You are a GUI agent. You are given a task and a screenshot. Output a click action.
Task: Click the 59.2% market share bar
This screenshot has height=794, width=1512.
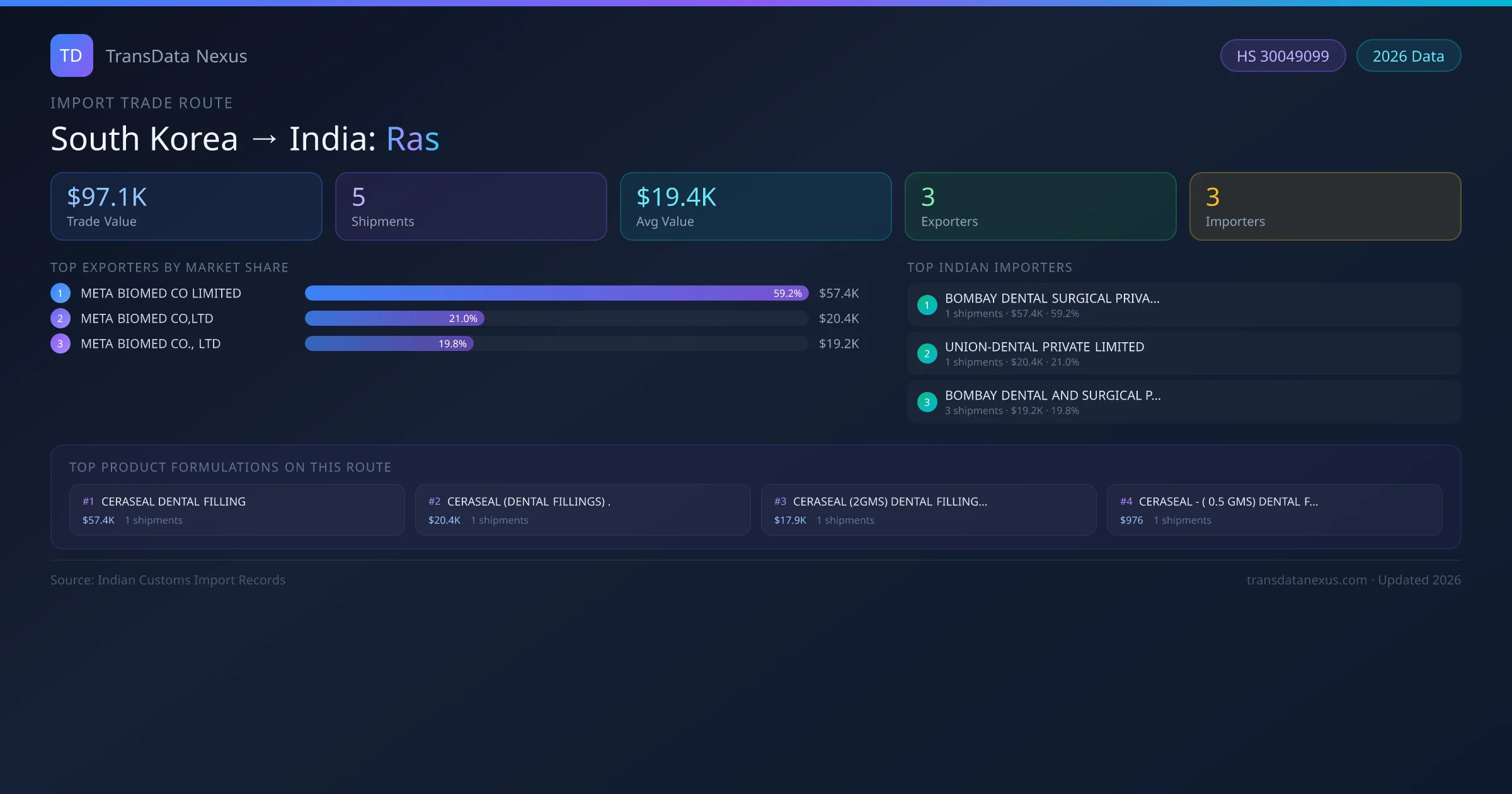[556, 293]
